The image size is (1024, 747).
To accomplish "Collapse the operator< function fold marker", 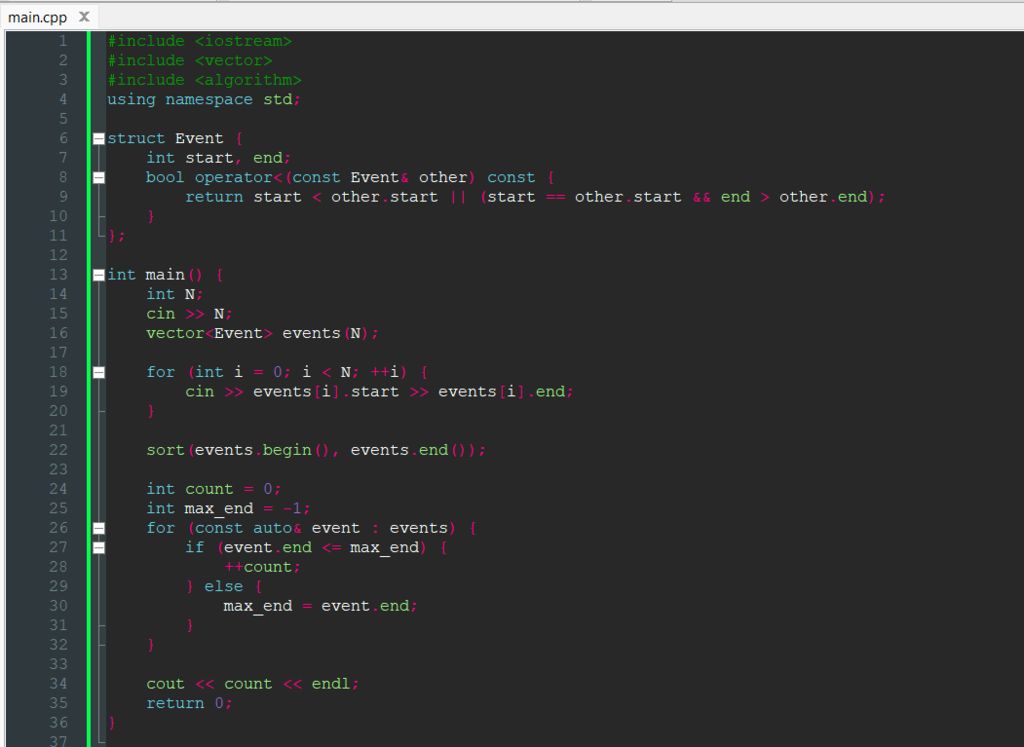I will click(99, 178).
